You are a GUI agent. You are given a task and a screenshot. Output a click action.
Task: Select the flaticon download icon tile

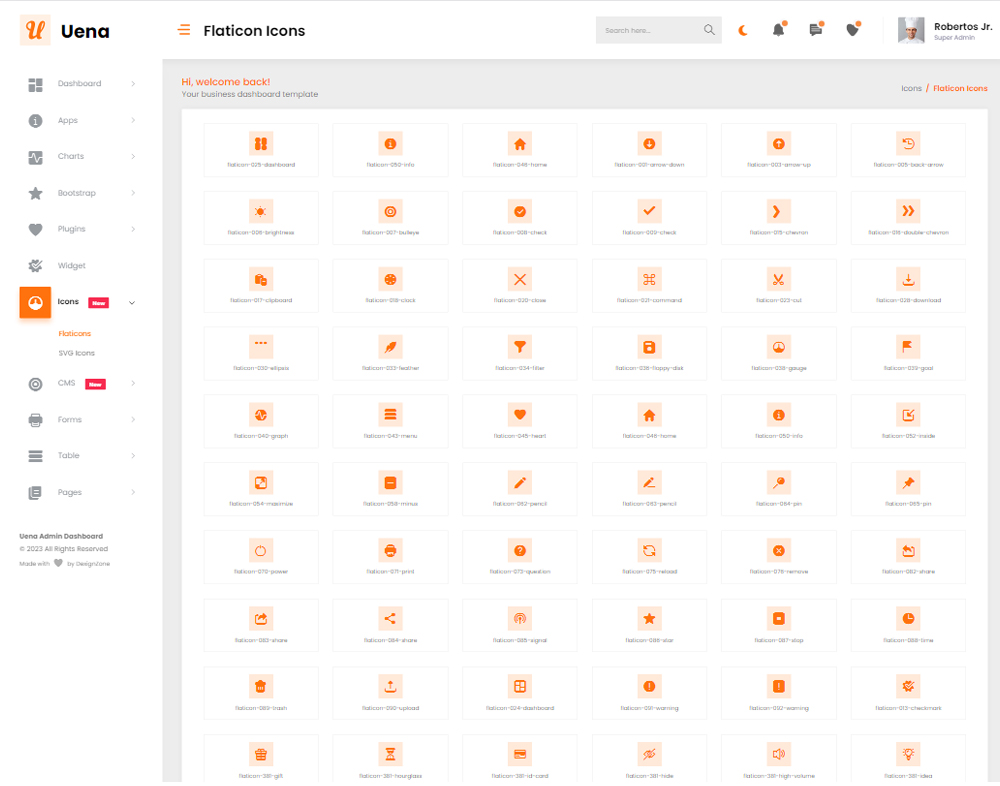click(908, 286)
